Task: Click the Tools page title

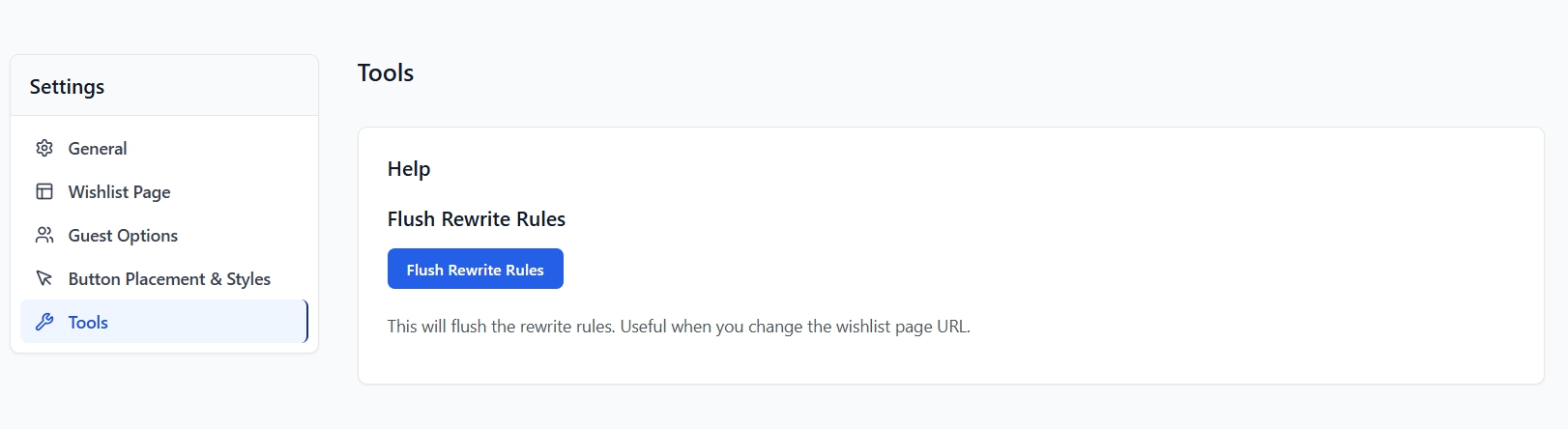Action: tap(386, 73)
